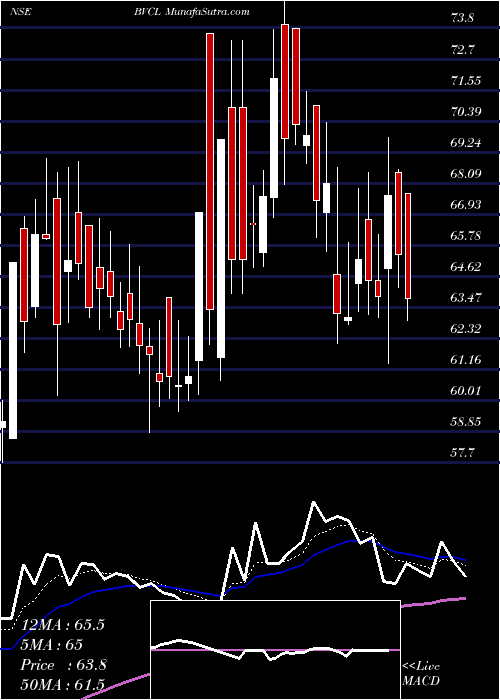Click the 12MA : 65.5 legend entry

click(63, 625)
